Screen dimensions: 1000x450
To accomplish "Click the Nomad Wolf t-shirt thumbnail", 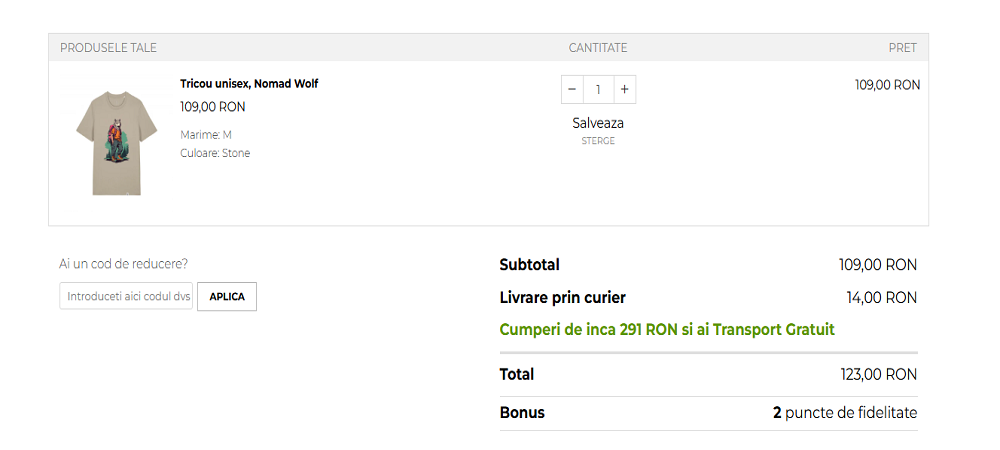I will (x=116, y=142).
